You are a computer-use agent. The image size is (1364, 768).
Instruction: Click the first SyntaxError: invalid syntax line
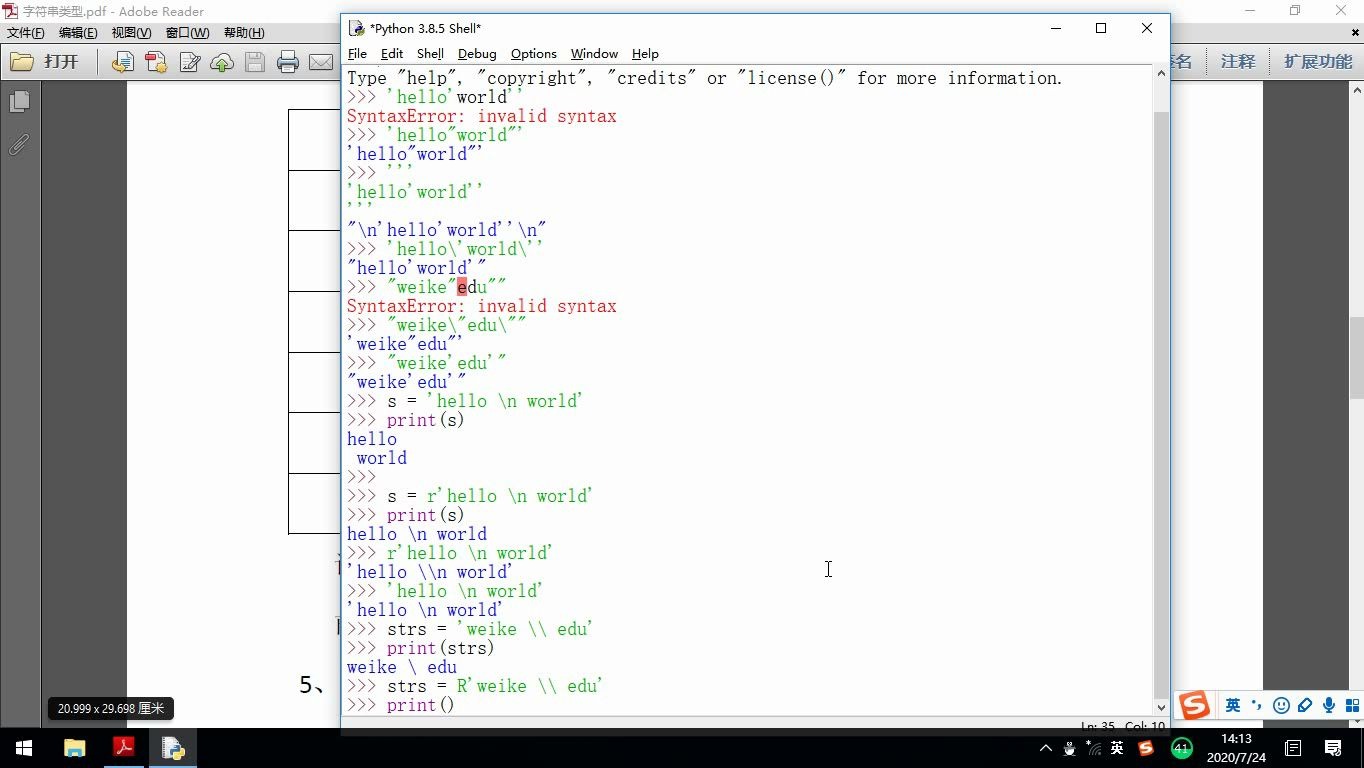(482, 116)
